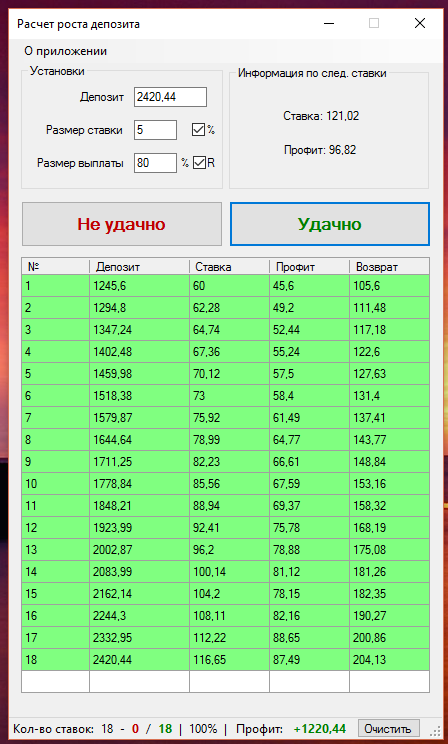Viewport: 448px width, 744px height.
Task: Click the Очистить button in status bar
Action: click(389, 729)
